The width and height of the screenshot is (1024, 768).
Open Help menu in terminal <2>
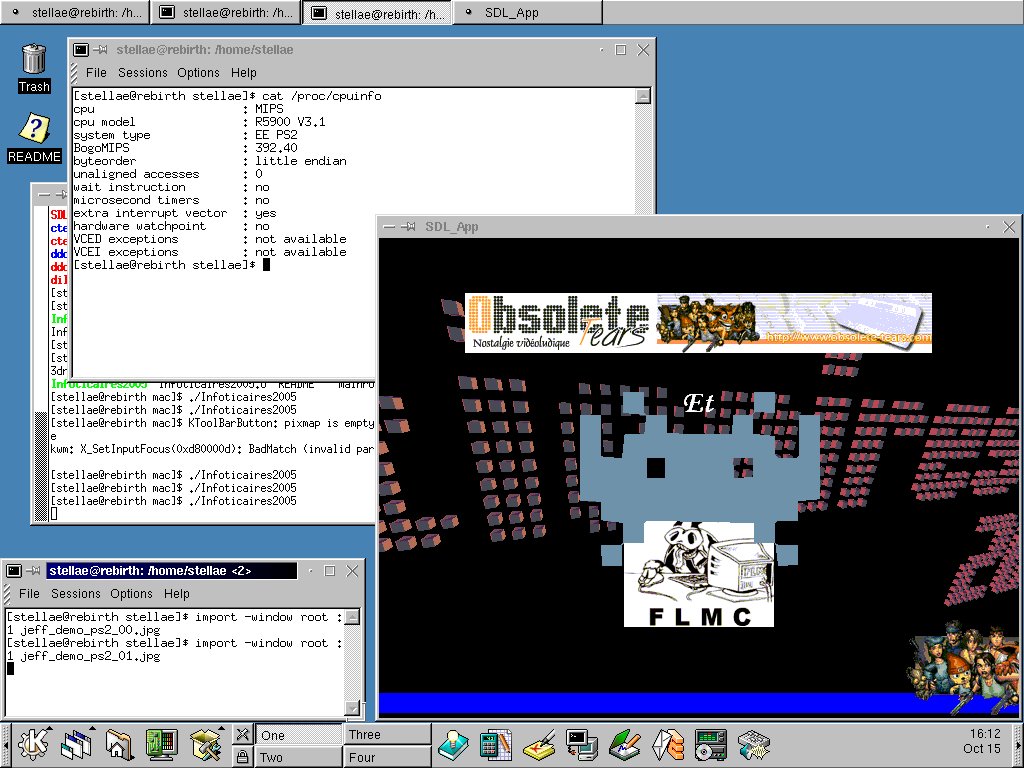pos(176,594)
